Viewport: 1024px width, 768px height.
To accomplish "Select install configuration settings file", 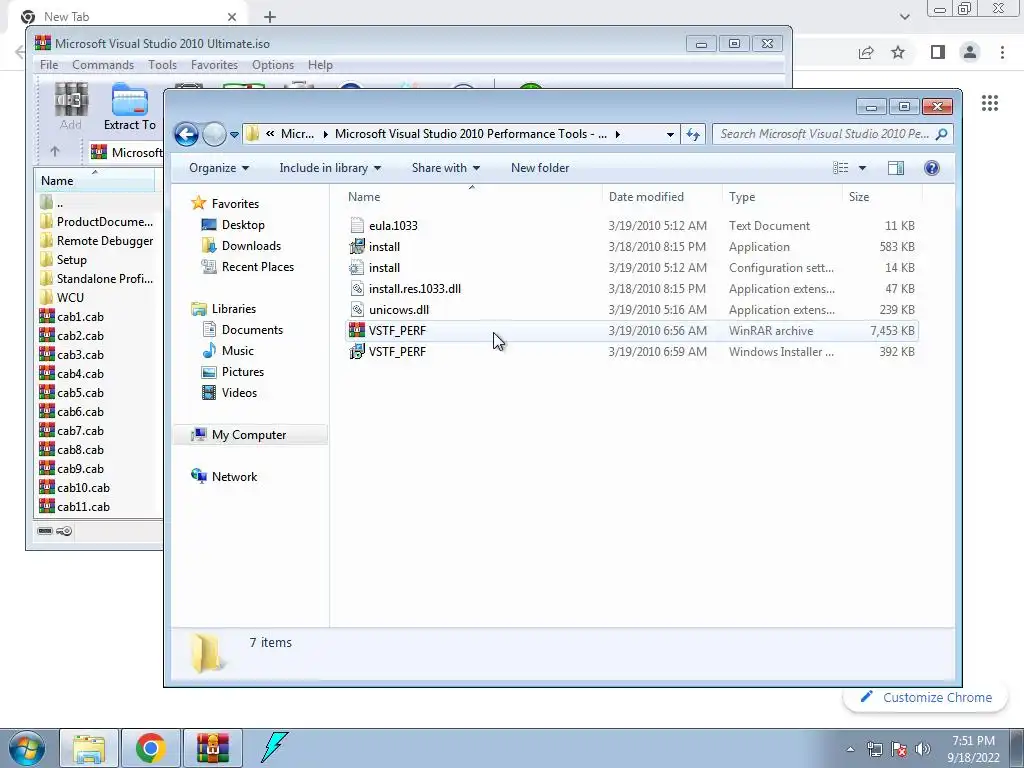I will point(632,268).
